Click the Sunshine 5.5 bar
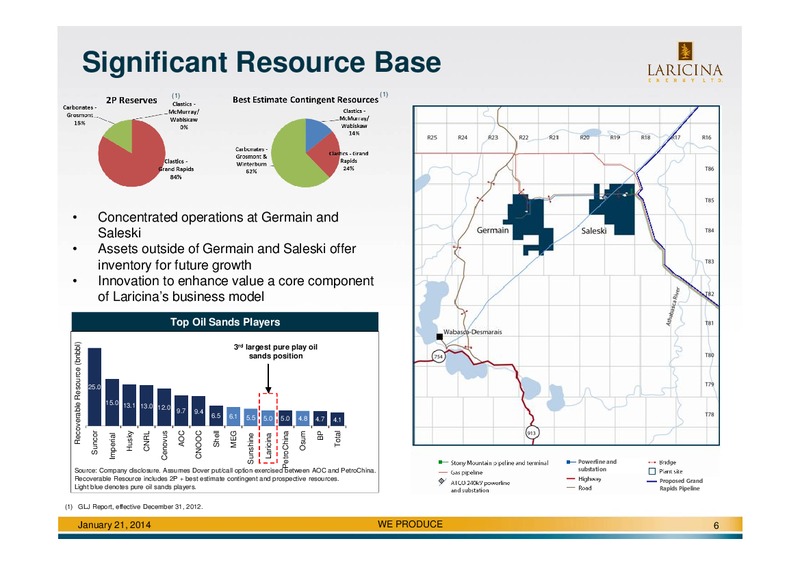800x565 pixels. 251,417
